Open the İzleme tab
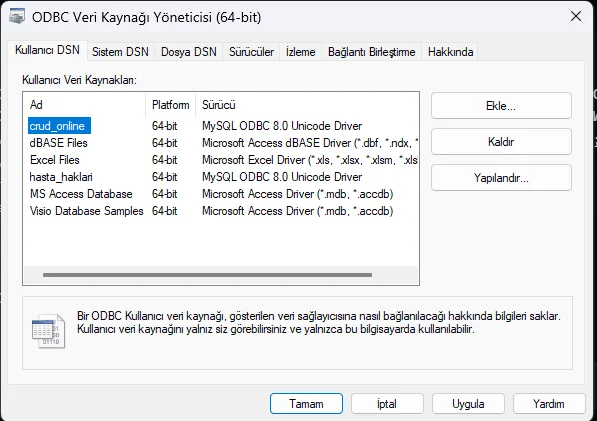 (301, 52)
